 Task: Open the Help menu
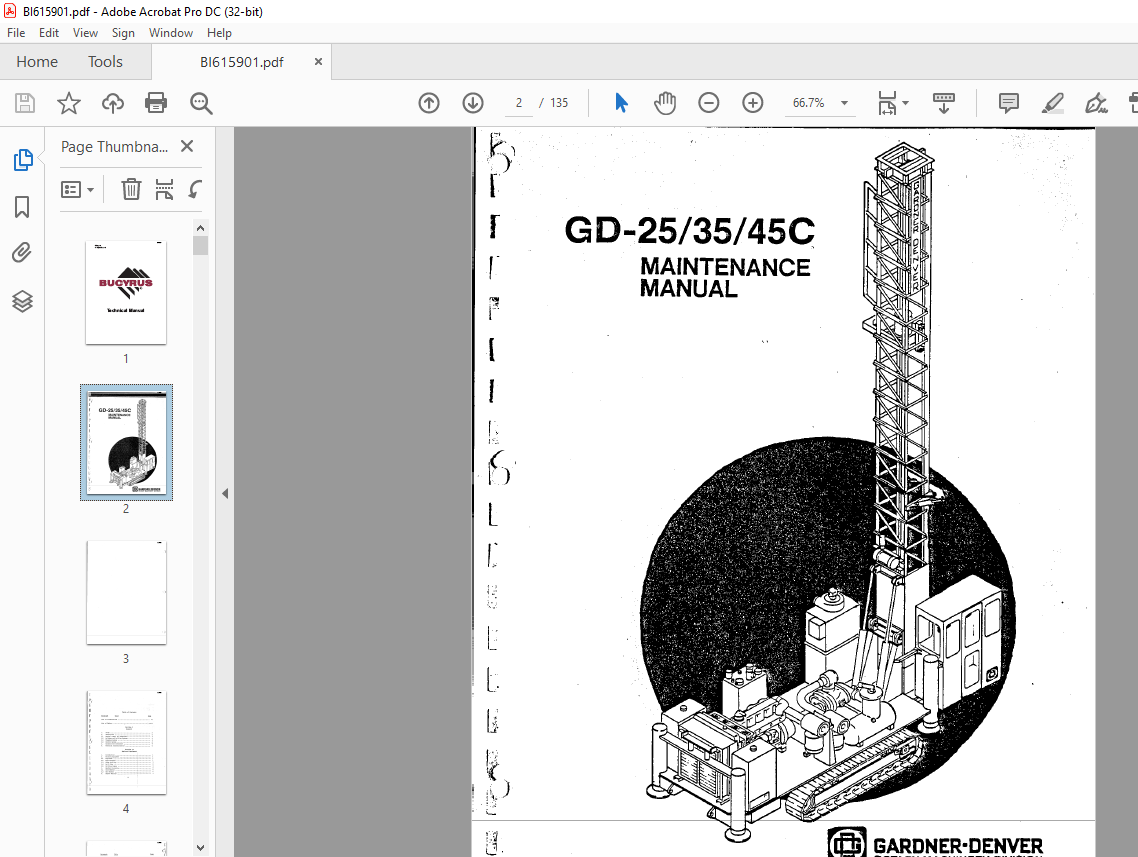[x=219, y=33]
